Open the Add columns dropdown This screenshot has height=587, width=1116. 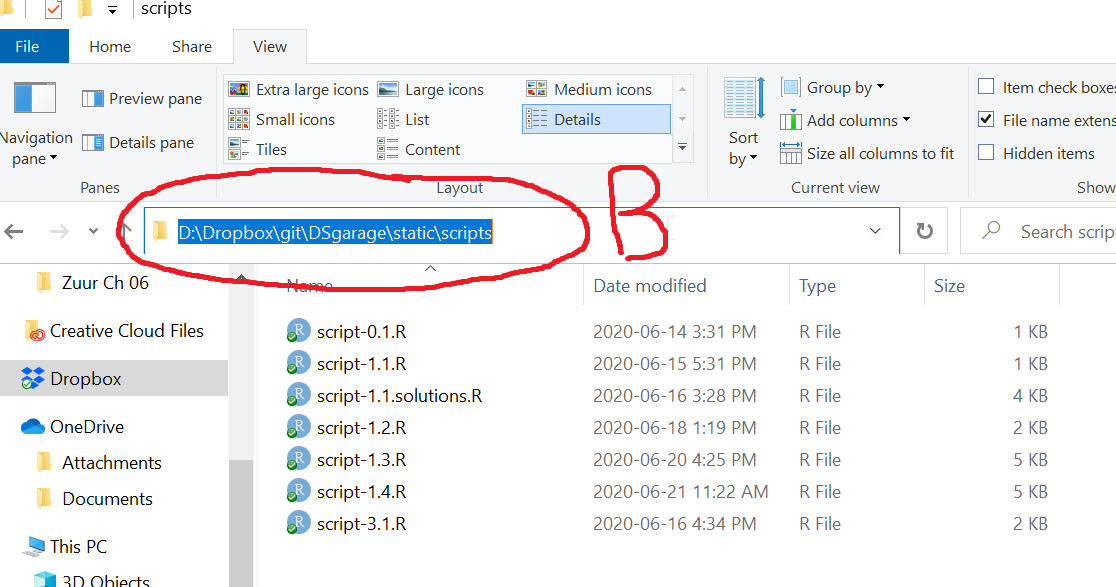(x=845, y=120)
